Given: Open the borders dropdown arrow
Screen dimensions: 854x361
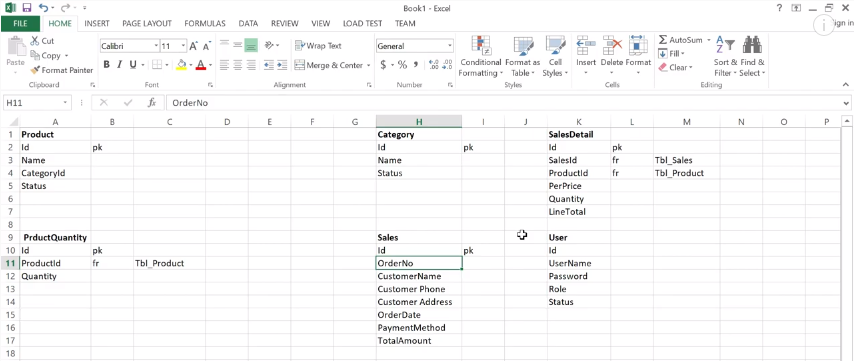Looking at the screenshot, I should 167,65.
